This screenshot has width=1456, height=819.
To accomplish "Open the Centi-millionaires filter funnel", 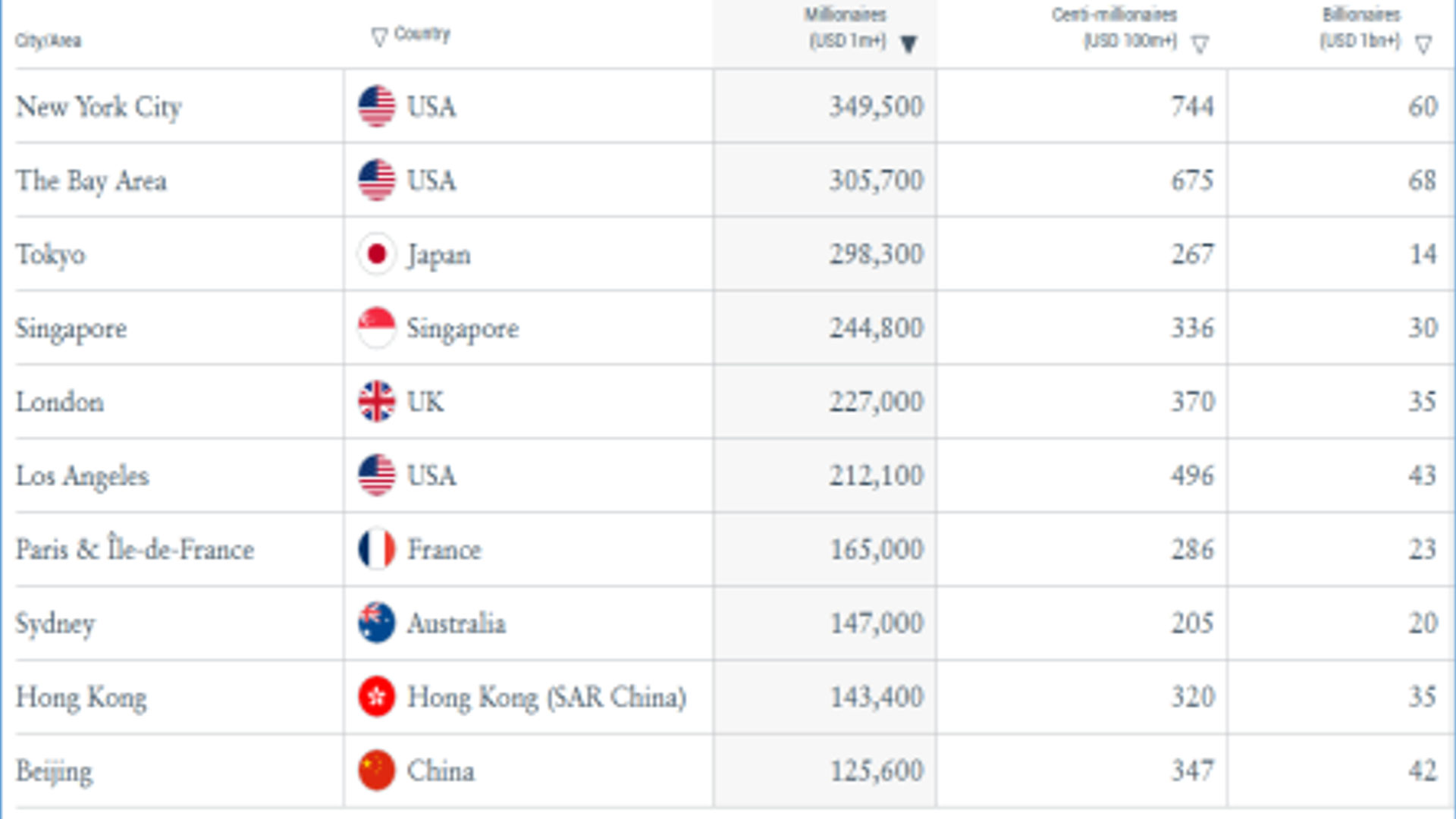I will pyautogui.click(x=1200, y=44).
